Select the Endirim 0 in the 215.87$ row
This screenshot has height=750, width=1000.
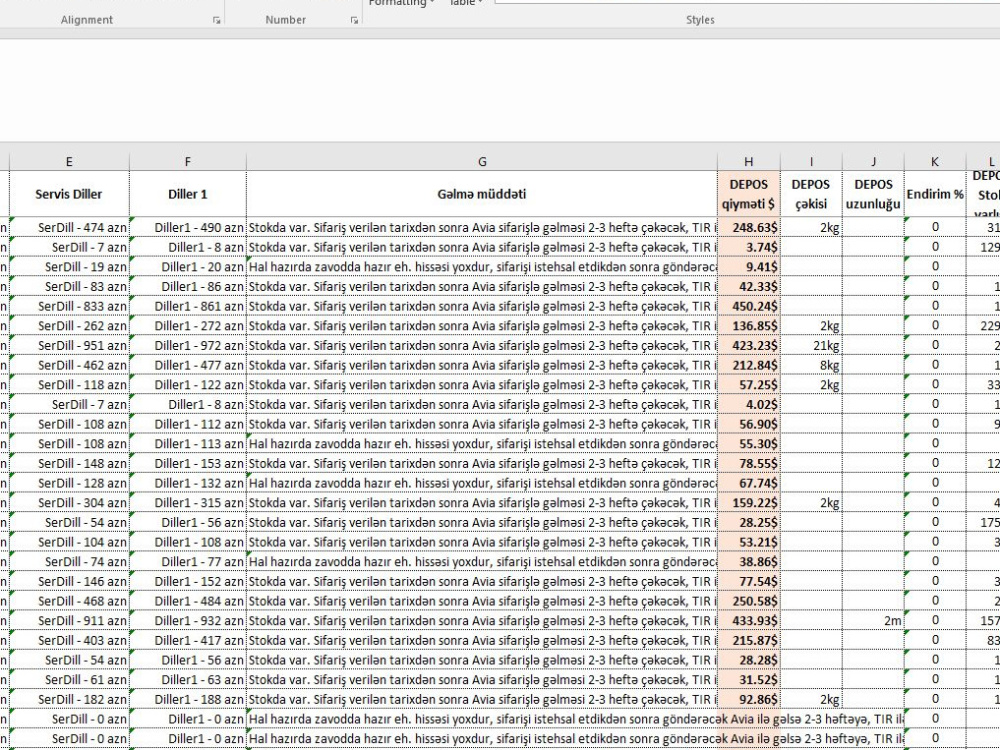click(x=935, y=640)
